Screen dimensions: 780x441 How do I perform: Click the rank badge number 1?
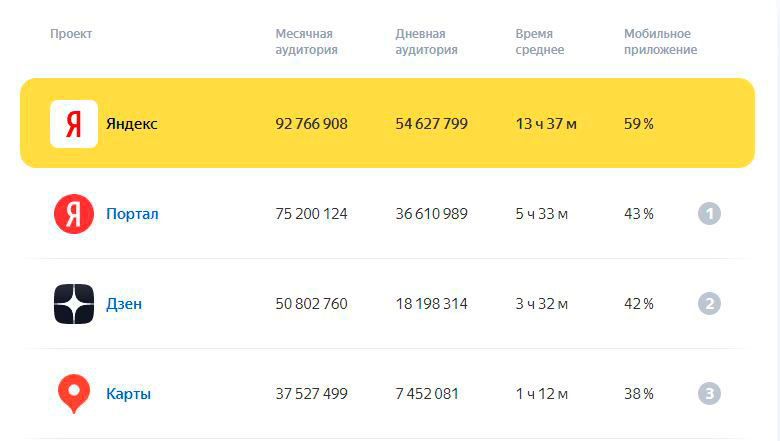coord(709,214)
